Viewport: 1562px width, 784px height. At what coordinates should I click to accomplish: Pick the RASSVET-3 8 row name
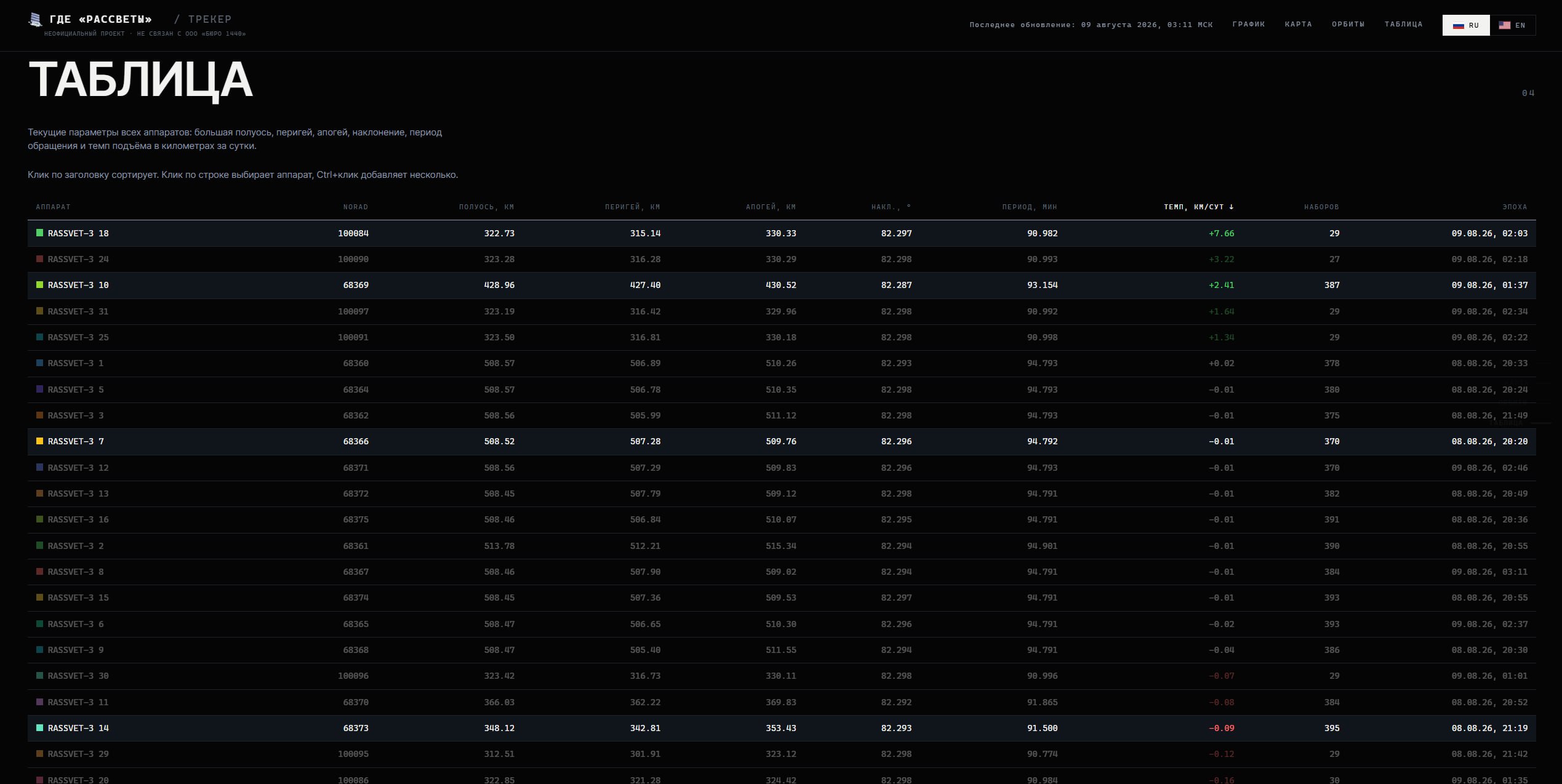click(x=76, y=572)
